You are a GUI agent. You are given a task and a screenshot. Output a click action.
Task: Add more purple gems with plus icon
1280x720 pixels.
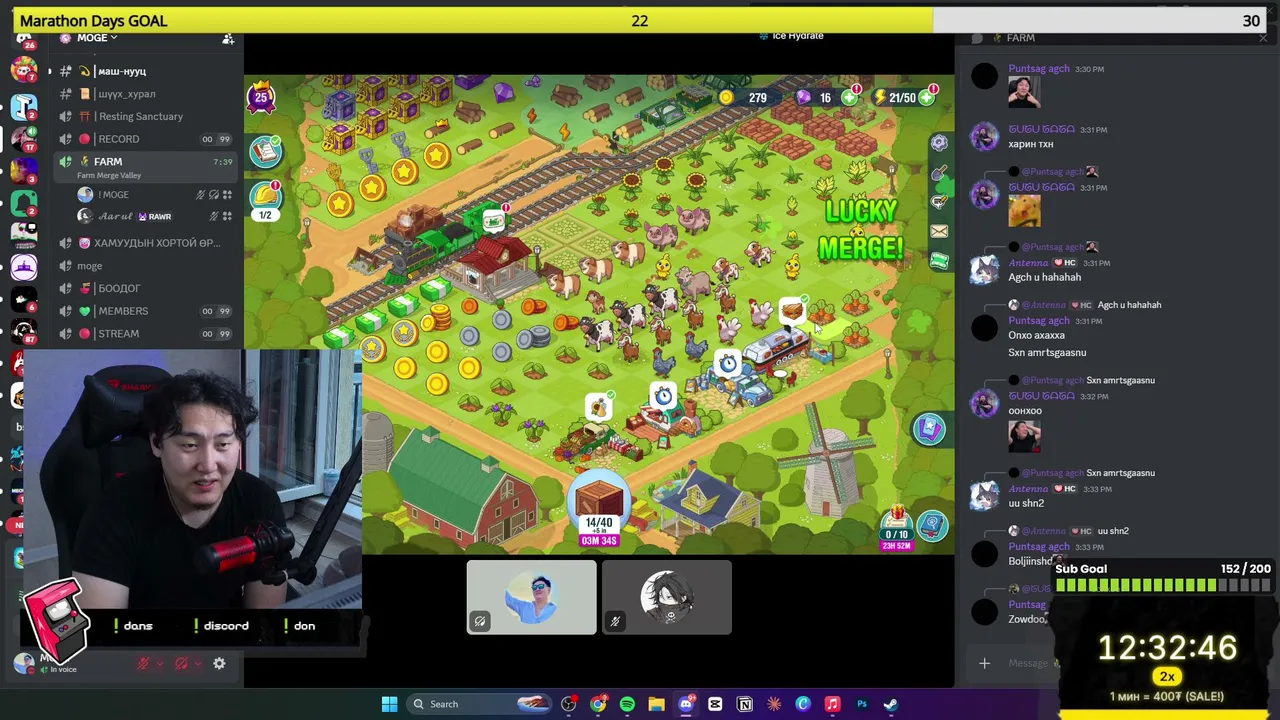(850, 98)
